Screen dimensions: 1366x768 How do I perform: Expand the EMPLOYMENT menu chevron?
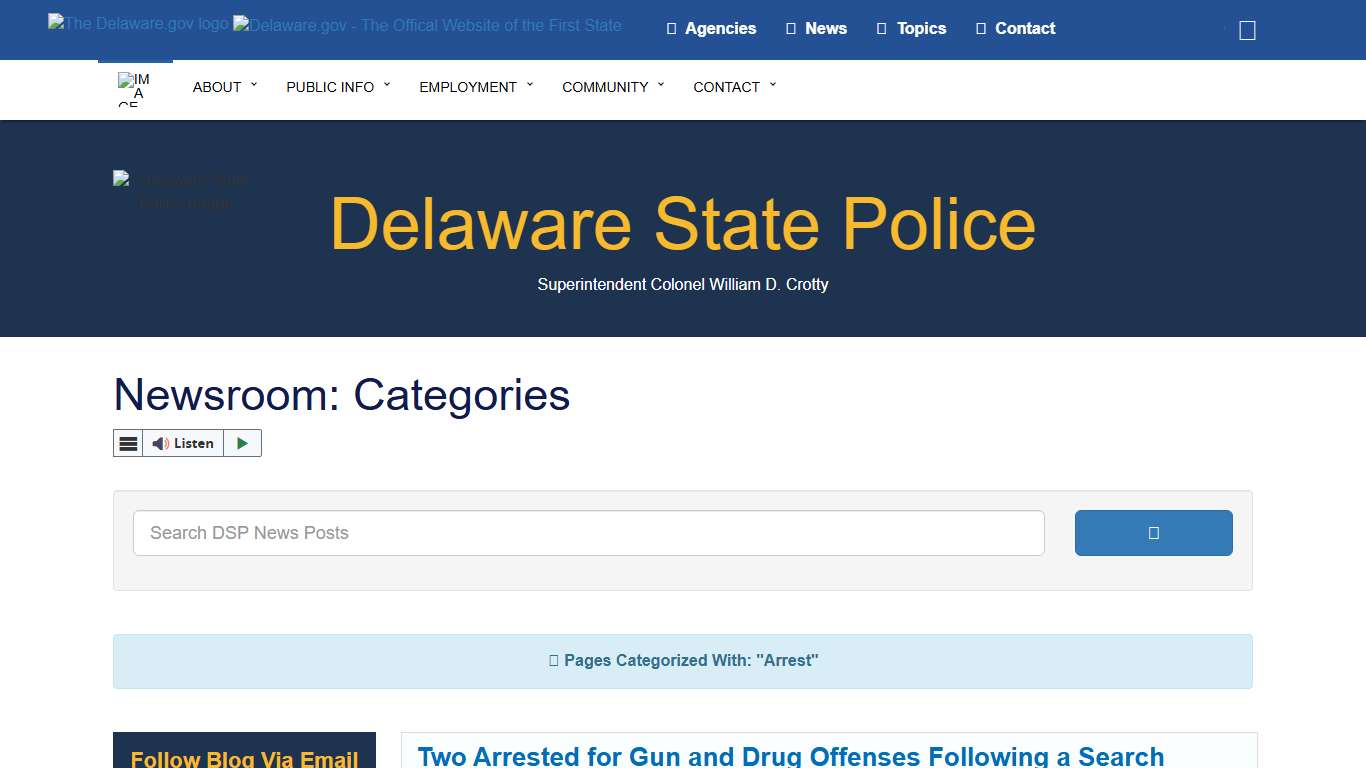(x=530, y=85)
